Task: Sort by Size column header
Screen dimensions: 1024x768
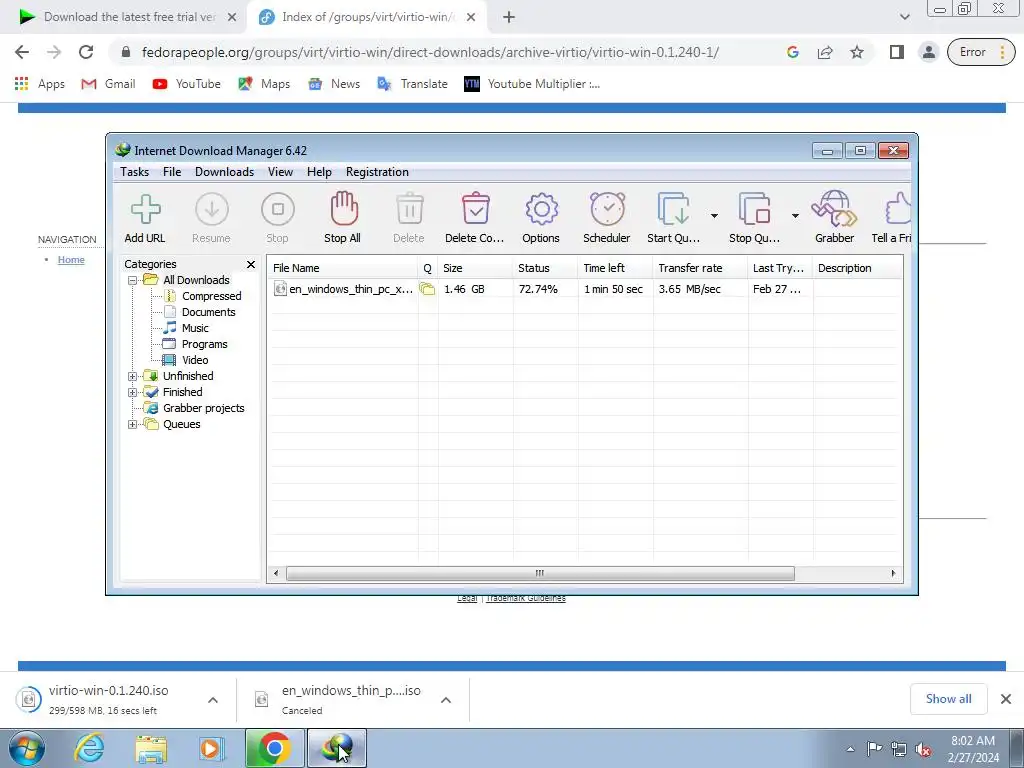Action: pos(475,268)
